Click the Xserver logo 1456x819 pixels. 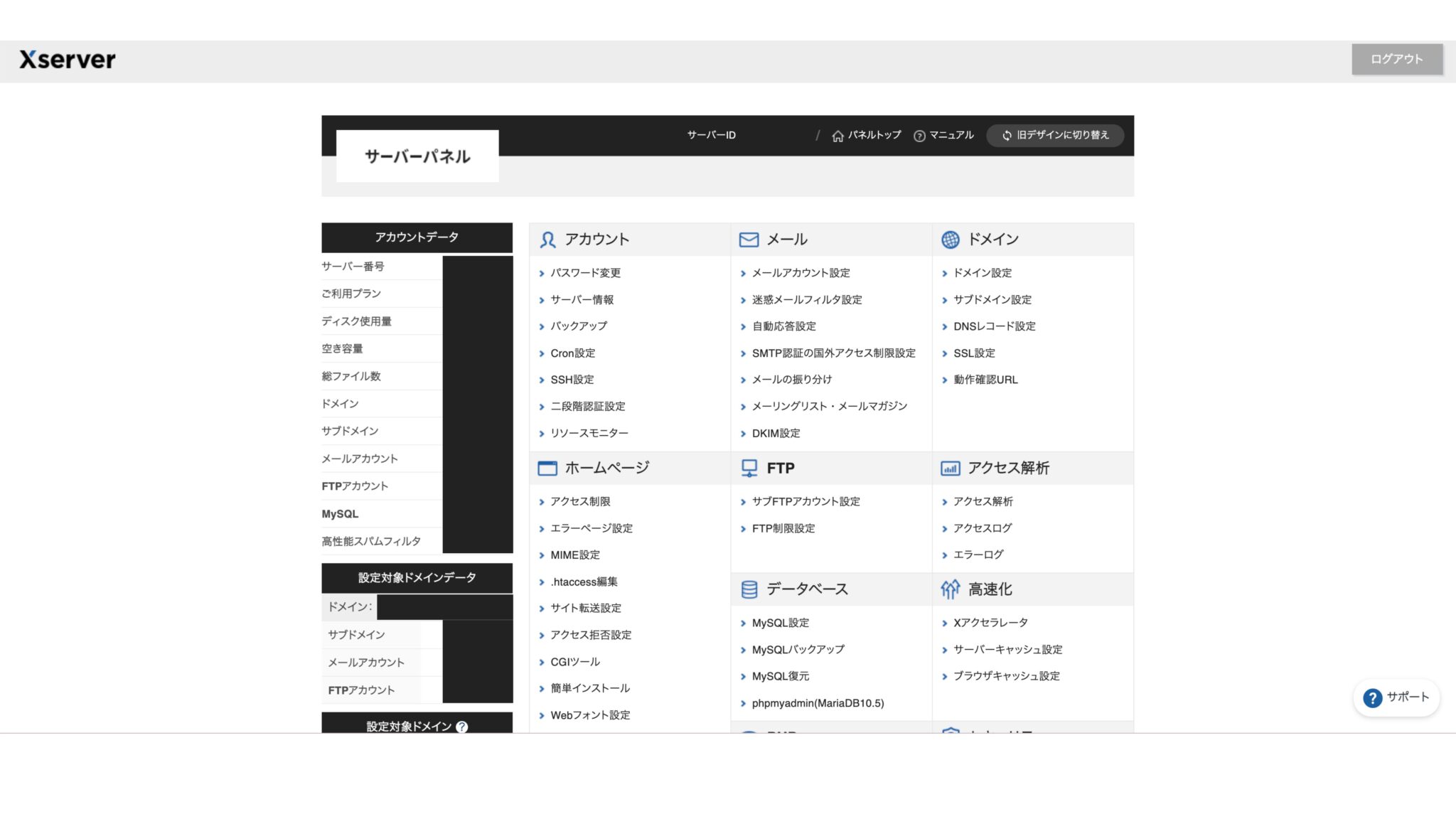point(68,60)
